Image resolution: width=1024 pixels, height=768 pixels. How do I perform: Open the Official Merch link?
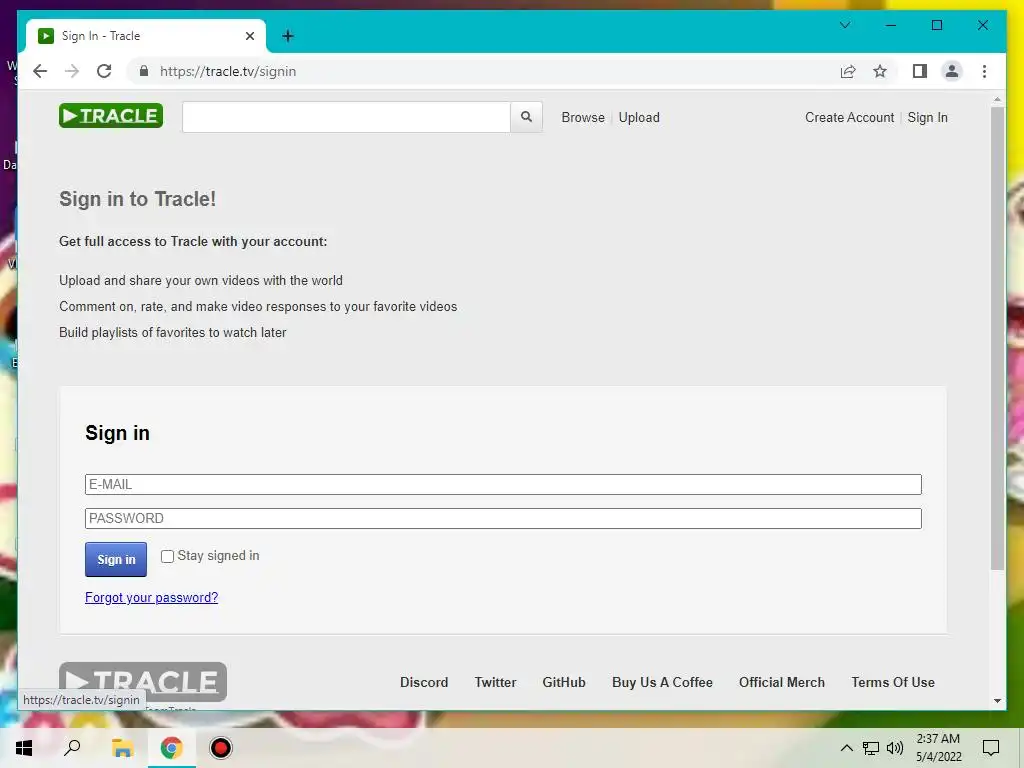point(782,682)
